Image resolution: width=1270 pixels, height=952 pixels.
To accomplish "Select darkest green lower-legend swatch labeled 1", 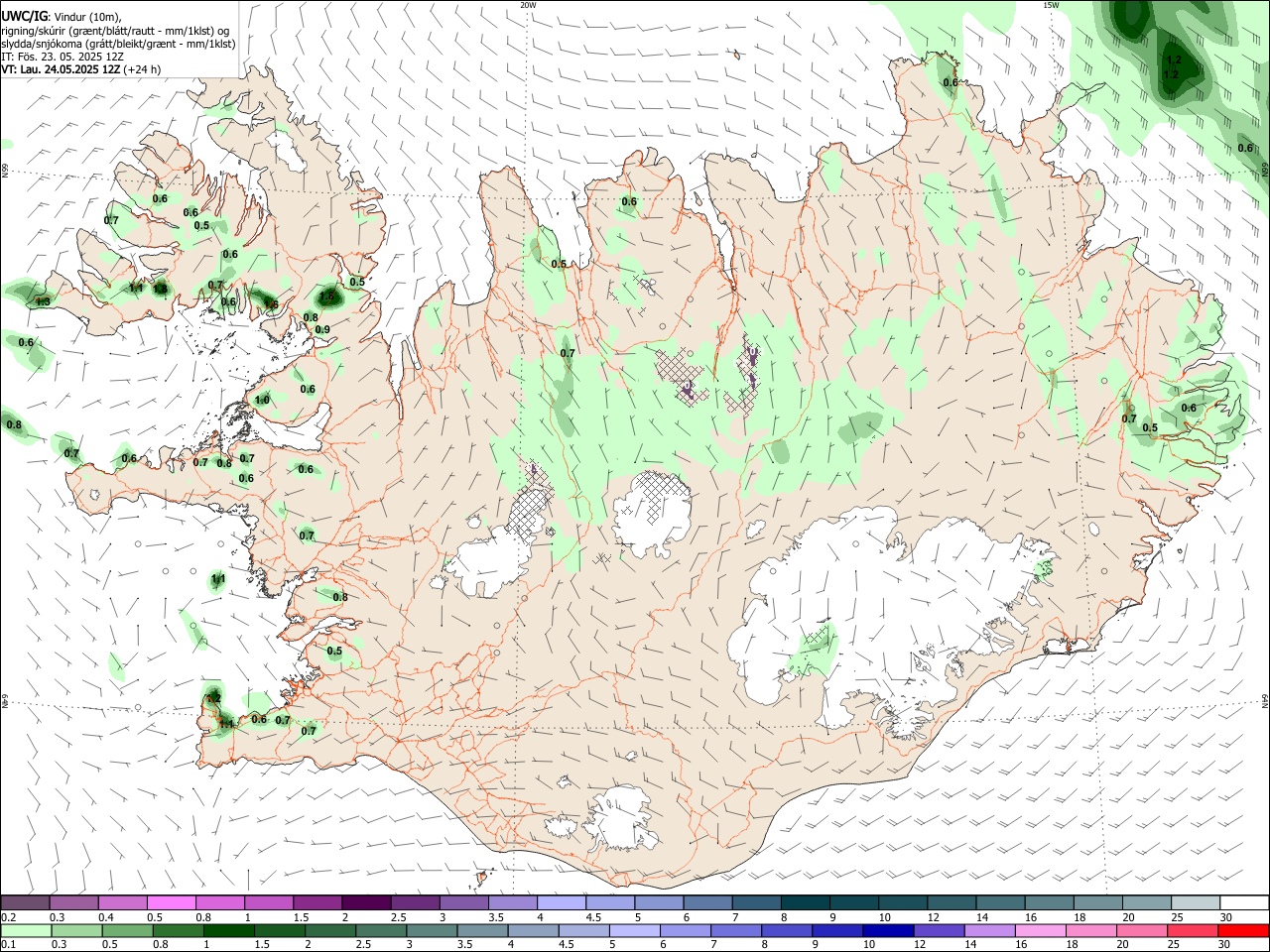I will point(228,930).
